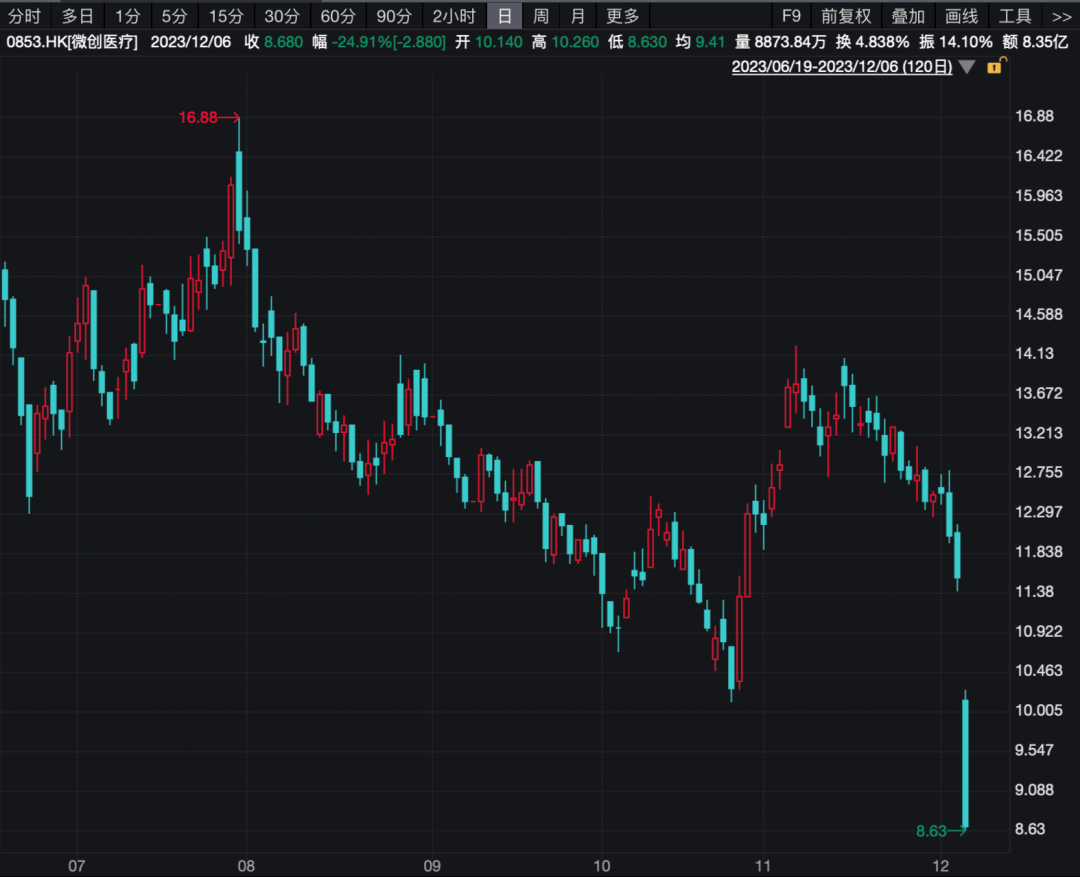Select the 周 weekly chart tab
Viewport: 1080px width, 877px height.
coord(541,16)
